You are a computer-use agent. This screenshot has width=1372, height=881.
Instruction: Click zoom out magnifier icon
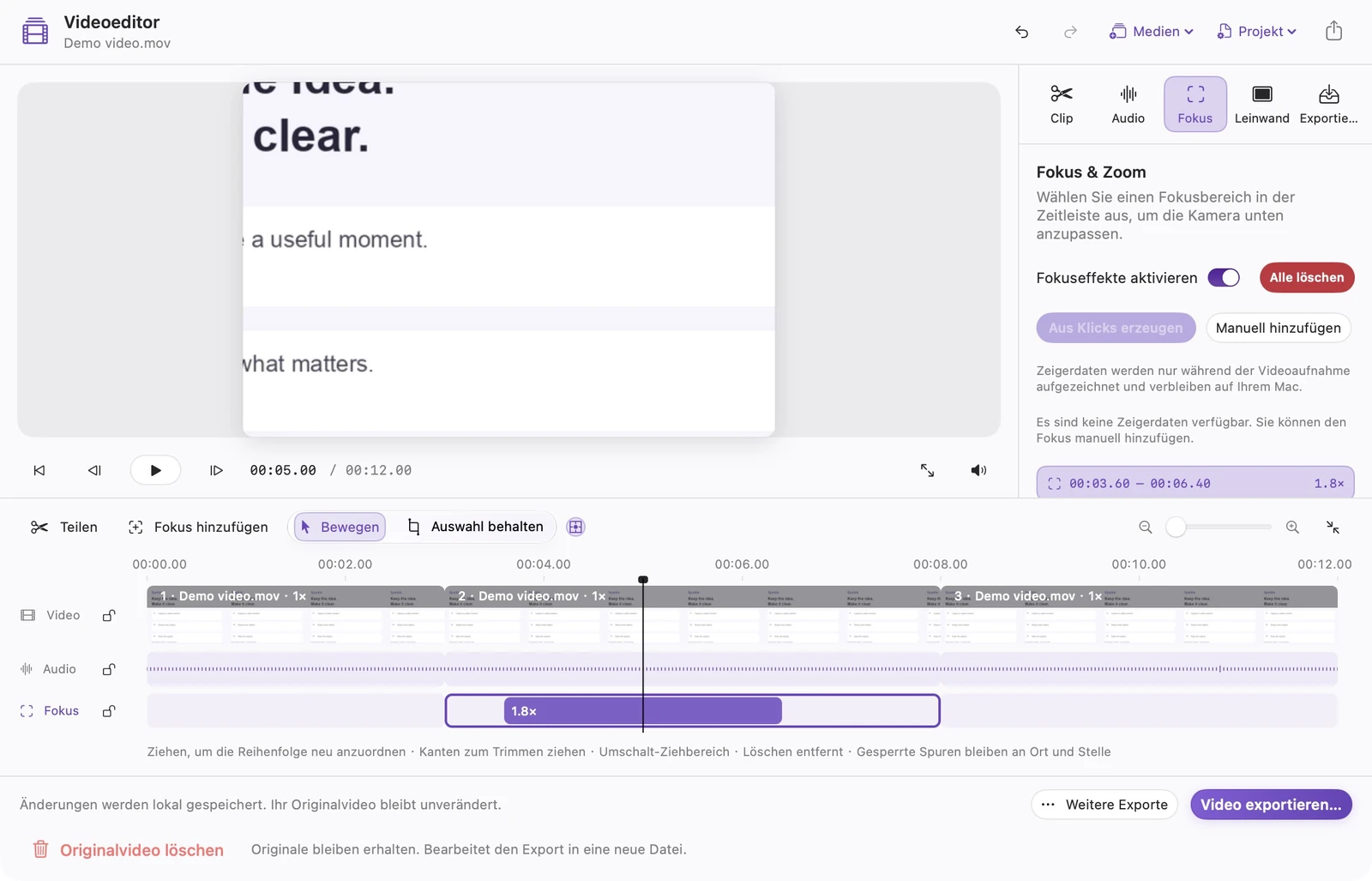point(1146,527)
